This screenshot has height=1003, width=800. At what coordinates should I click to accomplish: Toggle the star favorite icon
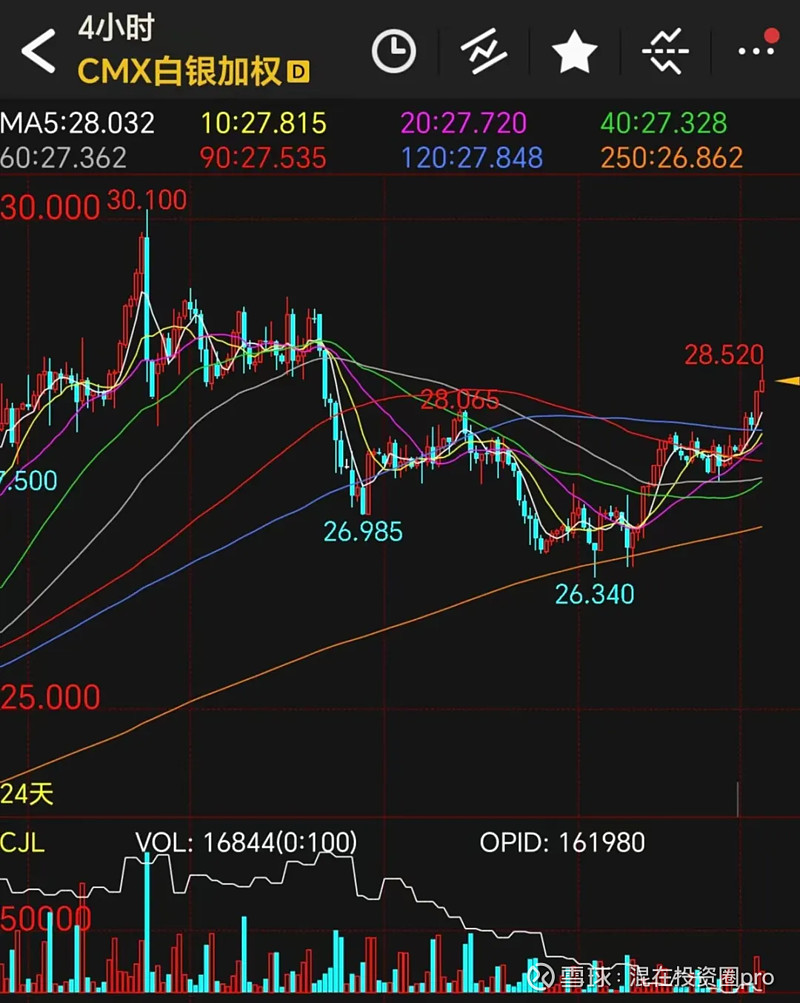click(x=575, y=51)
